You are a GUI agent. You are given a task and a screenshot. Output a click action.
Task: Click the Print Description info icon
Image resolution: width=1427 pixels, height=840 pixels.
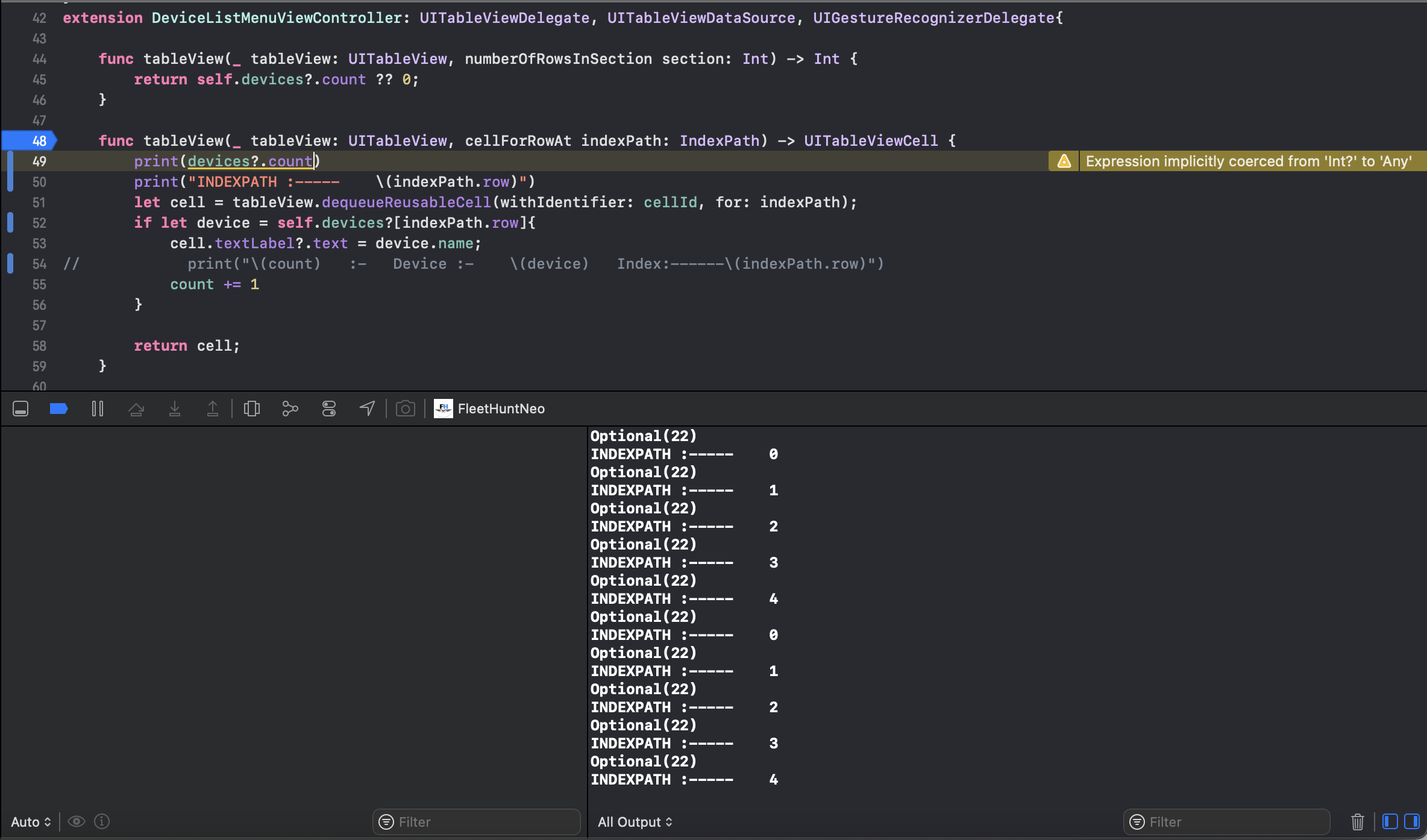click(x=102, y=821)
